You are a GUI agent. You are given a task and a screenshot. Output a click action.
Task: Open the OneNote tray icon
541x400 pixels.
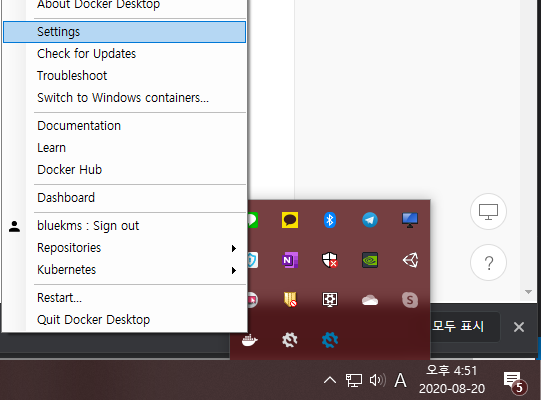290,260
